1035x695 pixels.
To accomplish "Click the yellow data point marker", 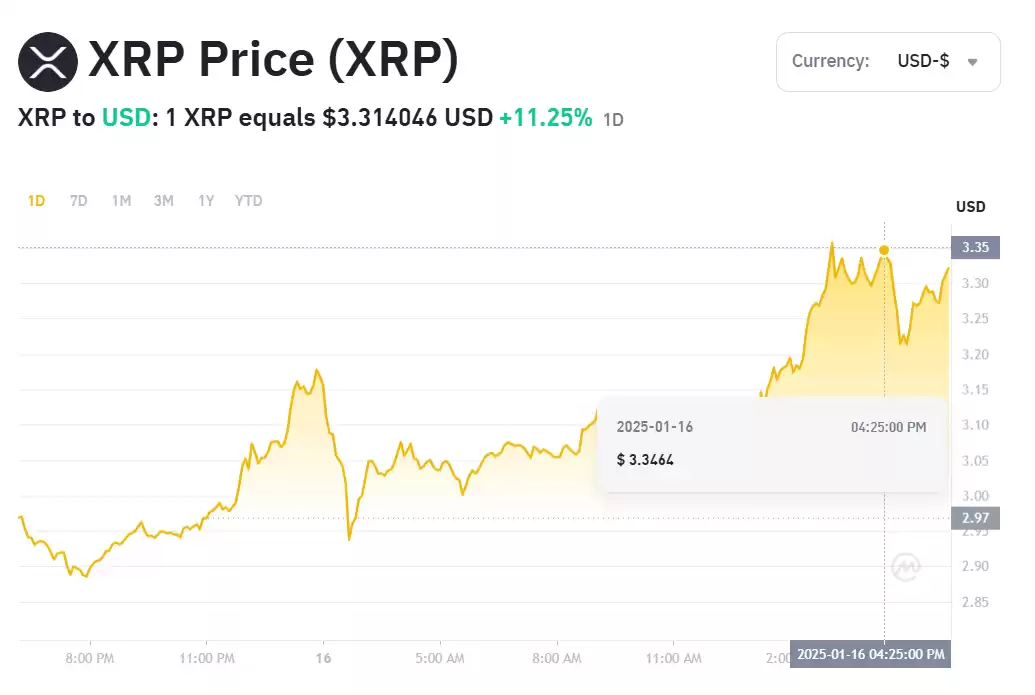I will [x=884, y=250].
